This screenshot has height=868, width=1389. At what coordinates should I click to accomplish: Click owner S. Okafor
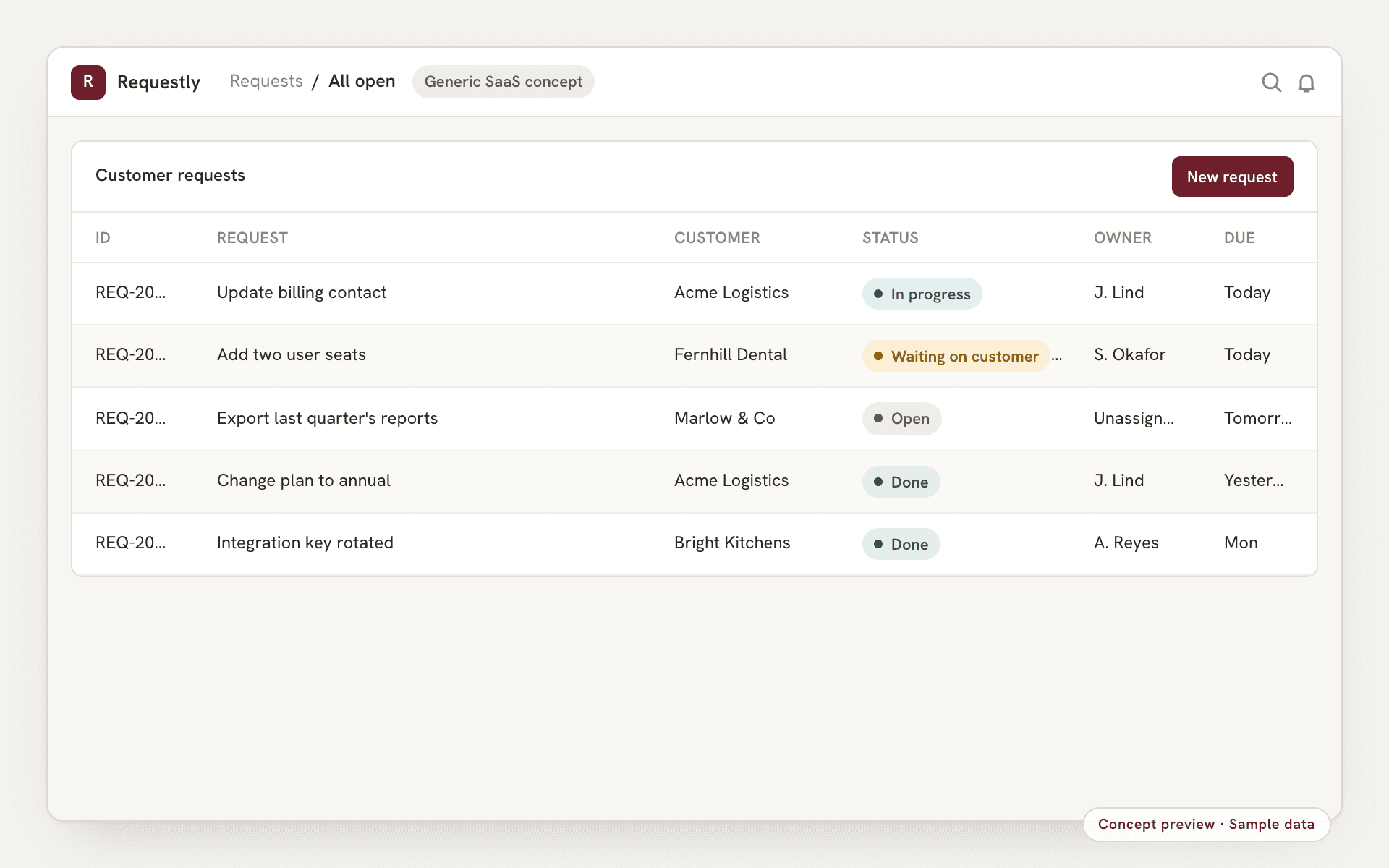click(x=1129, y=354)
